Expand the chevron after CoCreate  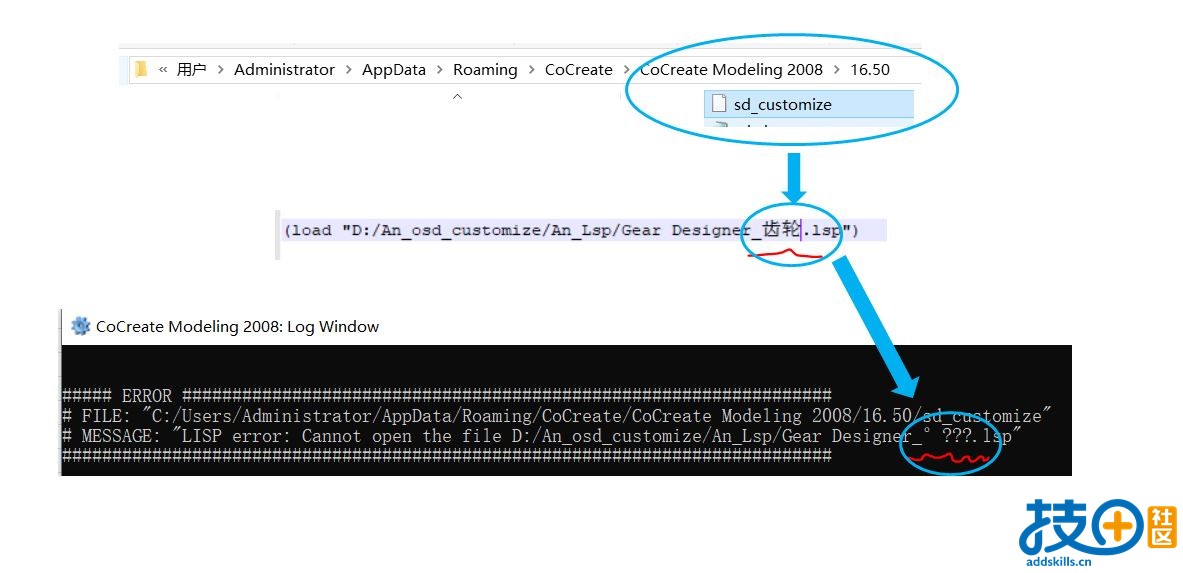626,69
